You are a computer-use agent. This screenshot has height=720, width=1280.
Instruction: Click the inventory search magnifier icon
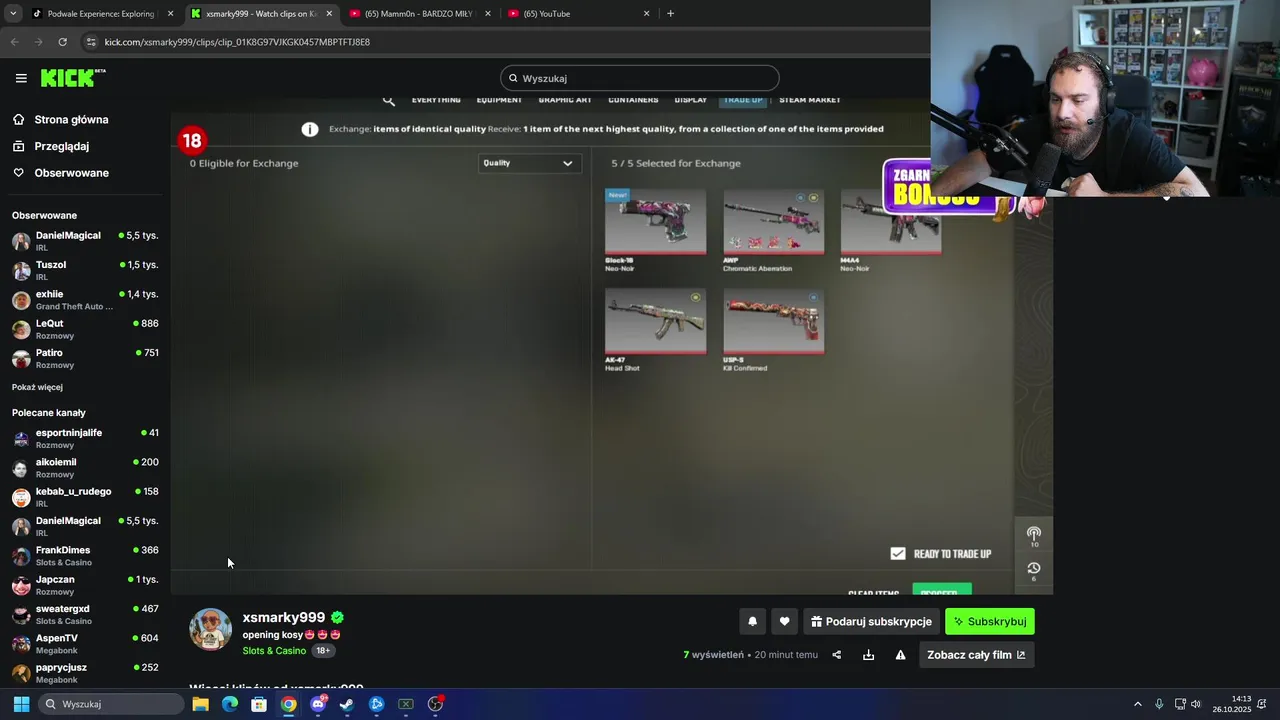pyautogui.click(x=389, y=100)
